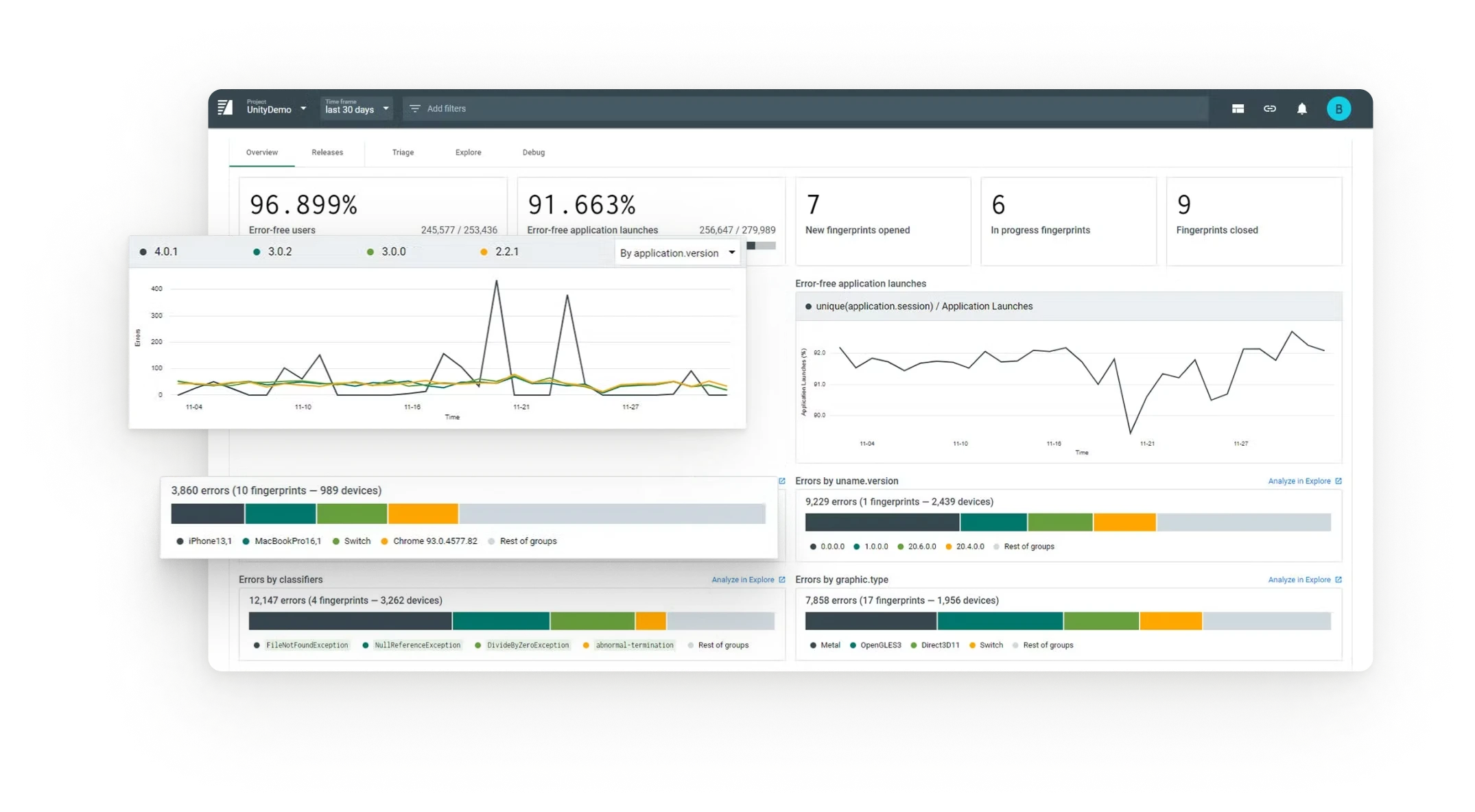Click Analyze in Explore for classifiers
Image resolution: width=1475 pixels, height=812 pixels.
pyautogui.click(x=742, y=580)
